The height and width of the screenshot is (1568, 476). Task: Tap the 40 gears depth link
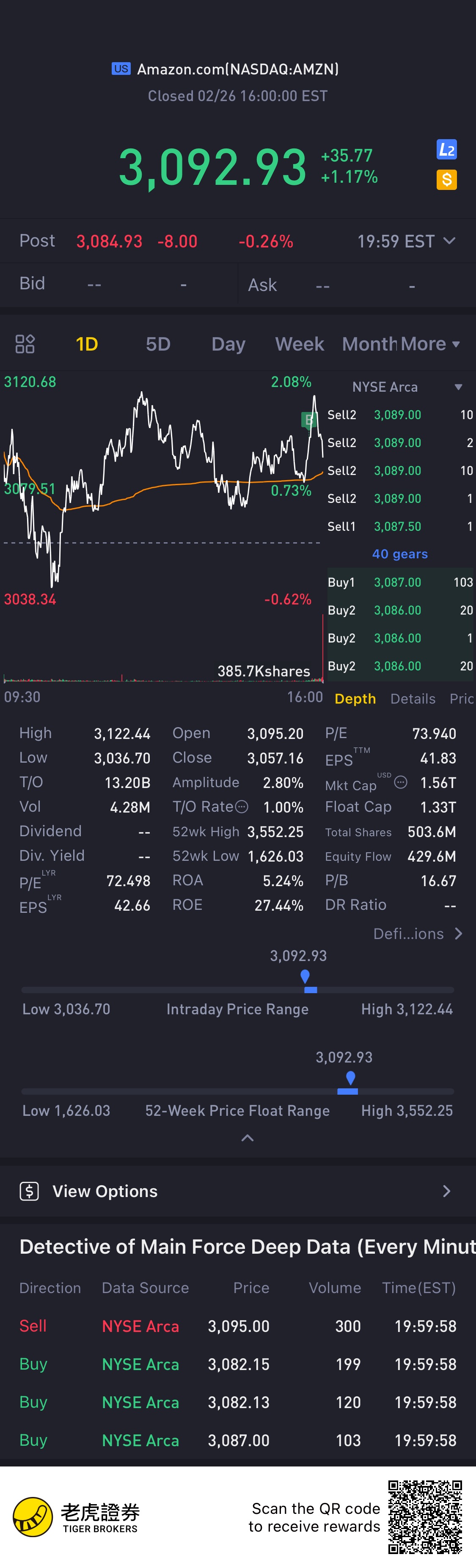point(400,554)
